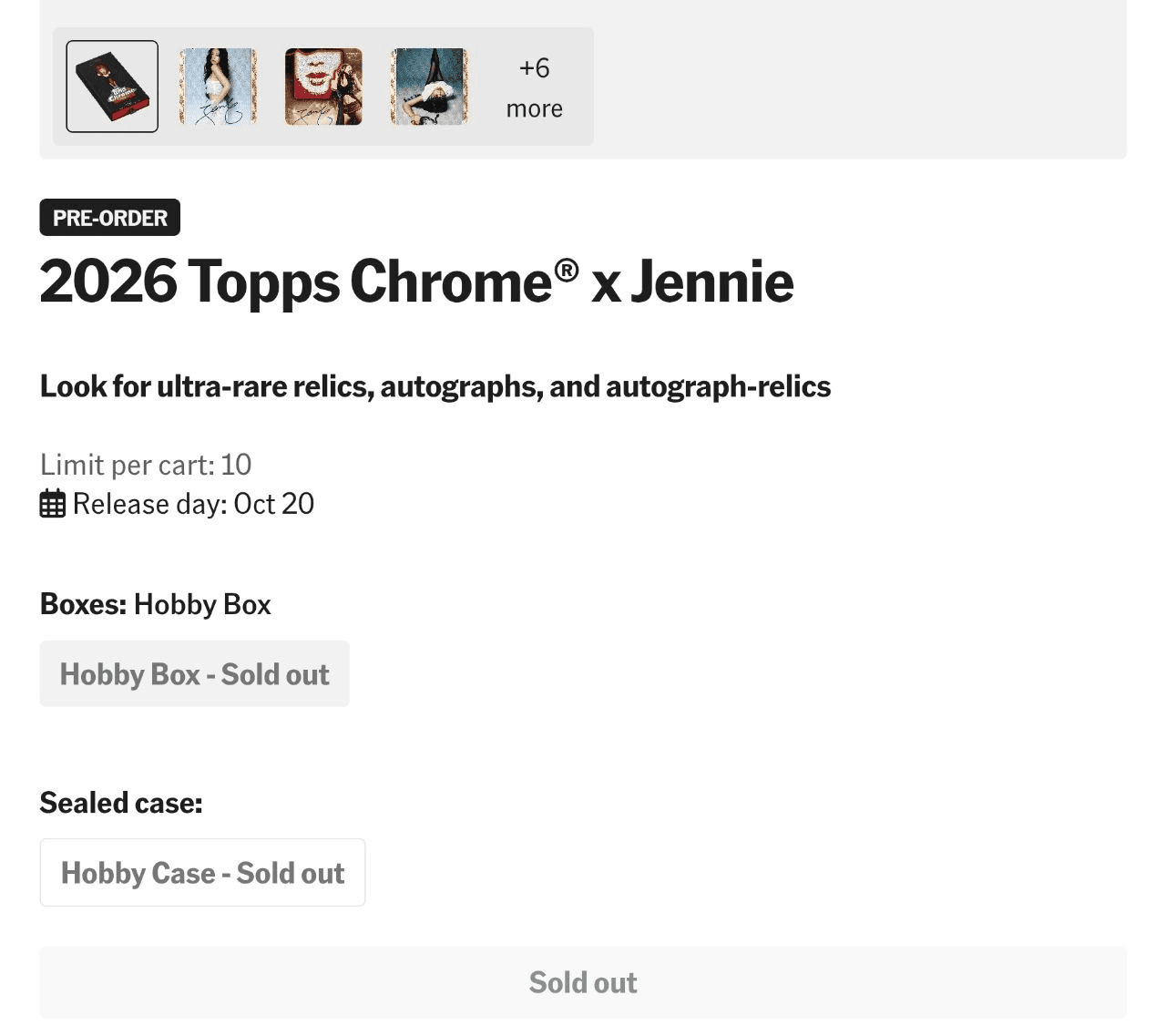Click the Release day: Oct 20 text
Image resolution: width=1166 pixels, height=1036 pixels.
[x=193, y=504]
